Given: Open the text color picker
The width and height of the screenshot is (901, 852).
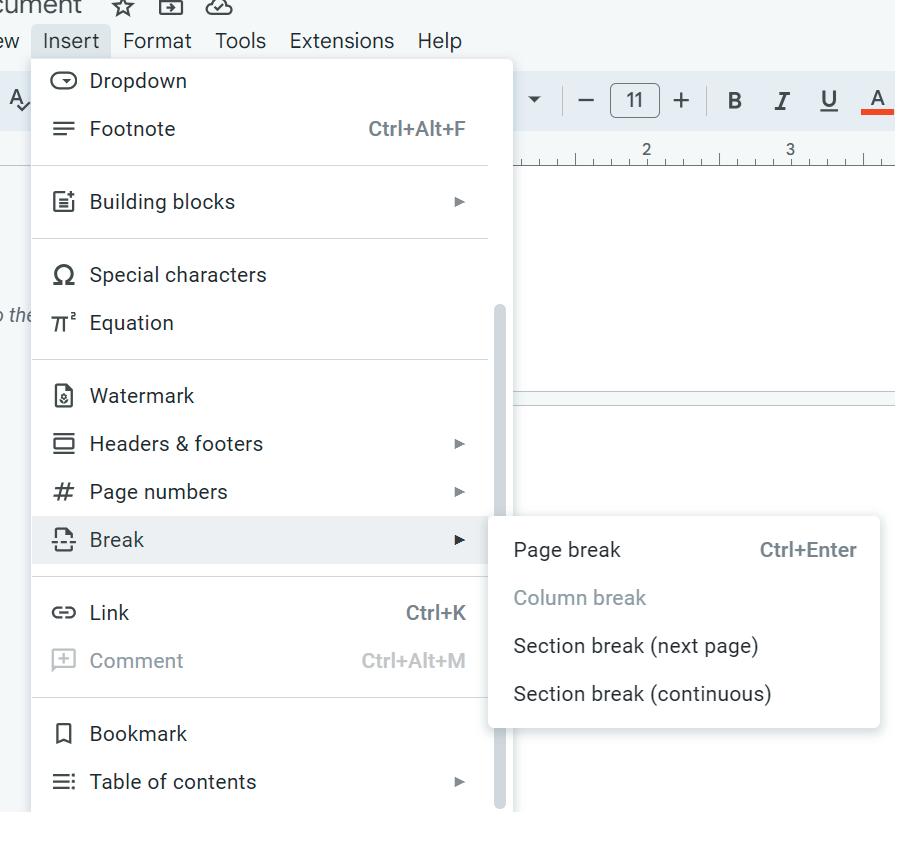Looking at the screenshot, I should tap(877, 100).
